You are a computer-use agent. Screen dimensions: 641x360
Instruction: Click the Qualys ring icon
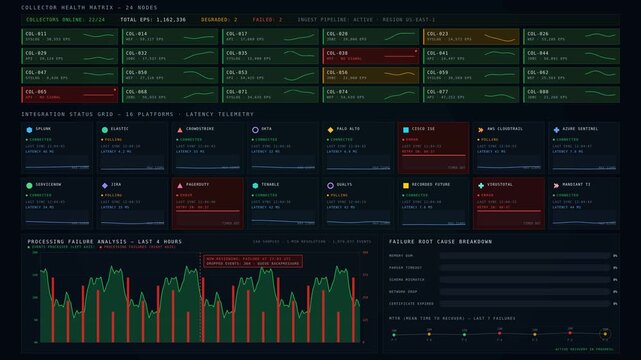tap(330, 186)
